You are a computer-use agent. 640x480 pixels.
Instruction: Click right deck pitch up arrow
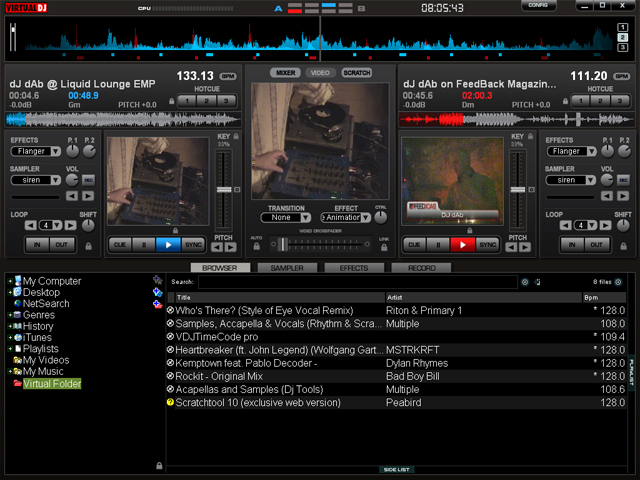(525, 247)
